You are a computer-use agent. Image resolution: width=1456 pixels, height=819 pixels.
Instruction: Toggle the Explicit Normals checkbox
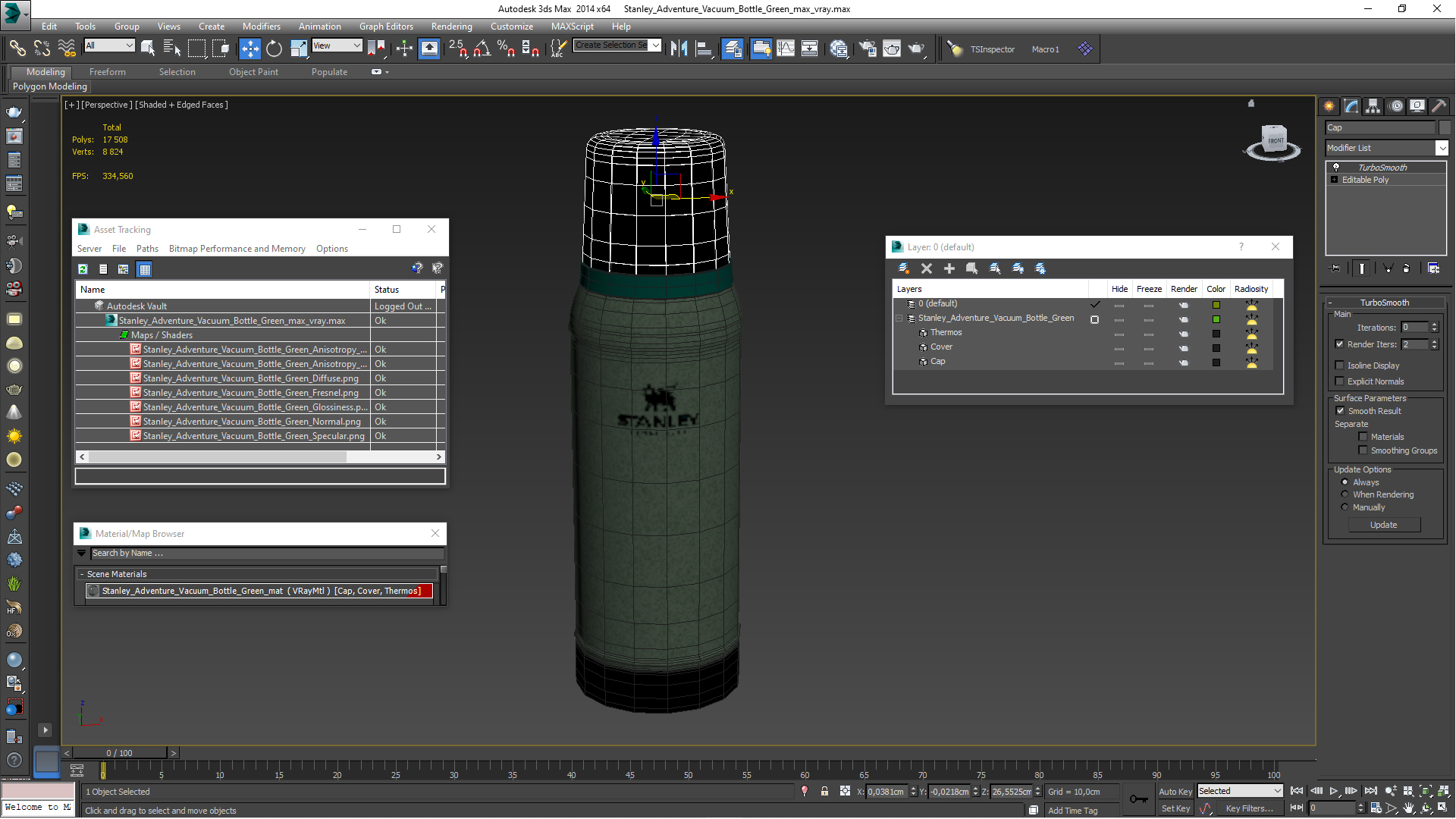pyautogui.click(x=1339, y=381)
